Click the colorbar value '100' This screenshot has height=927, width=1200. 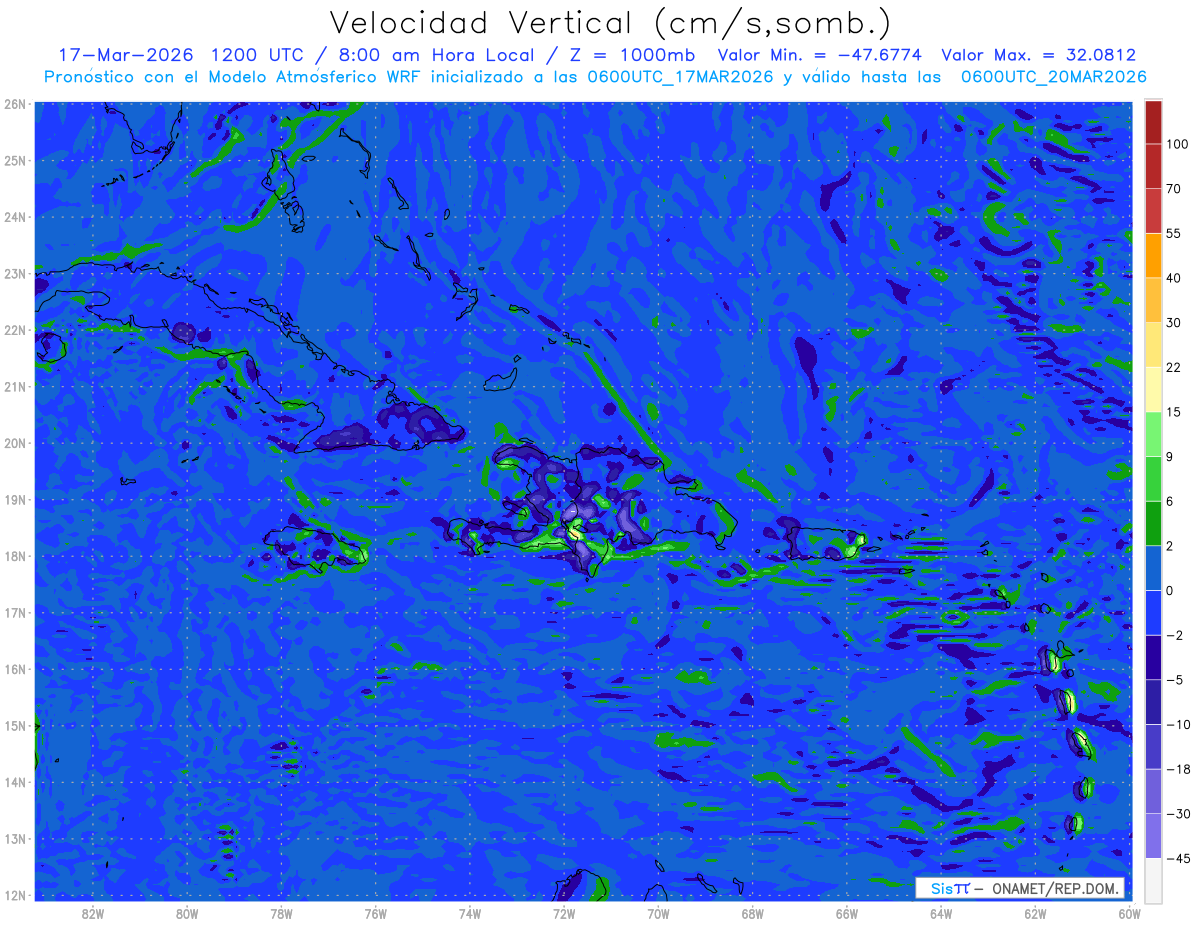pos(1176,145)
